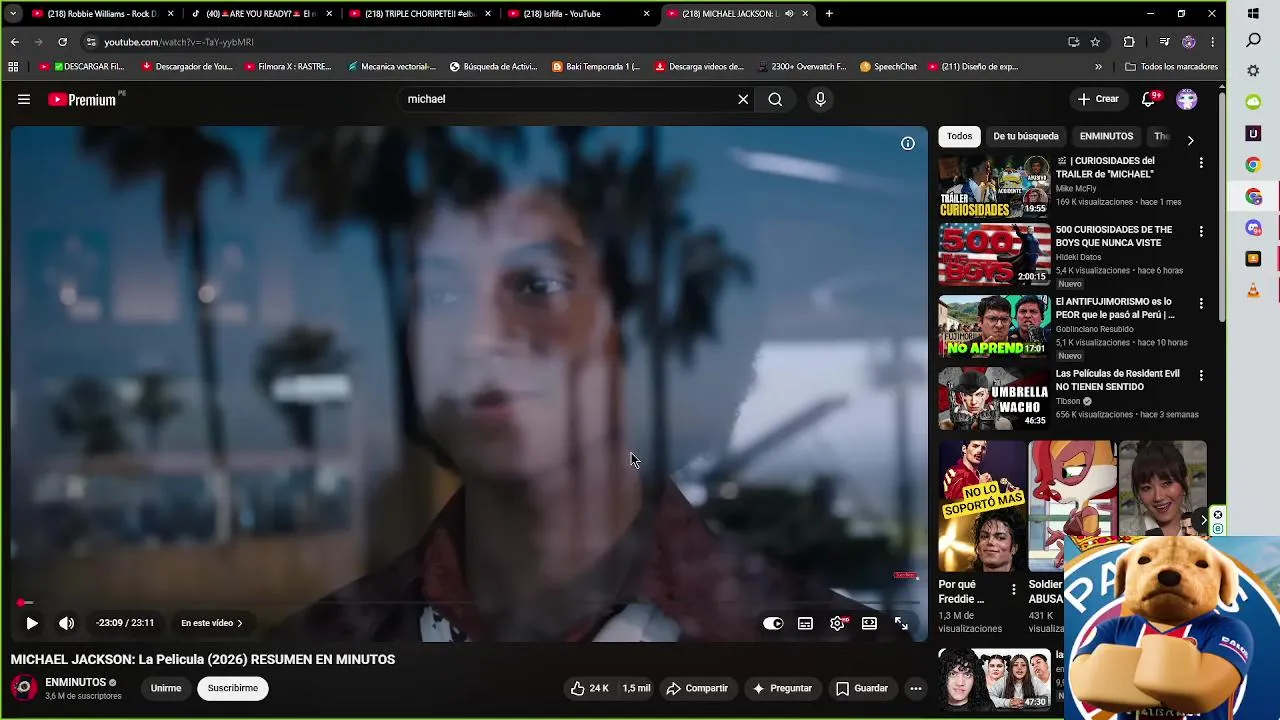Open options for Resident Evil video
The height and width of the screenshot is (720, 1280).
tap(1201, 375)
